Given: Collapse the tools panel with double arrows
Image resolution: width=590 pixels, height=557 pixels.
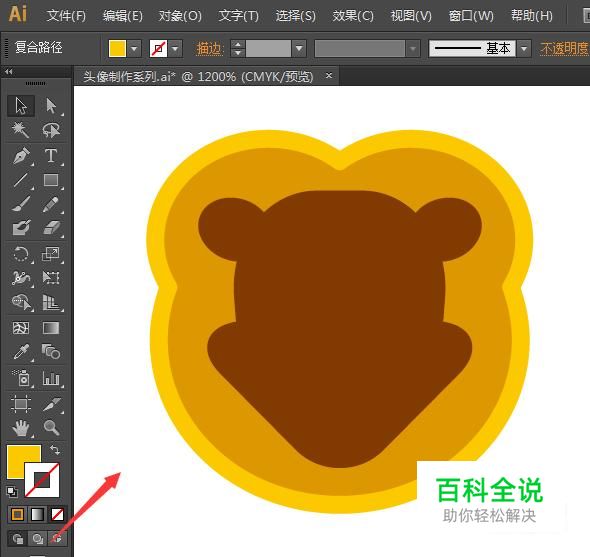Looking at the screenshot, I should pos(9,72).
